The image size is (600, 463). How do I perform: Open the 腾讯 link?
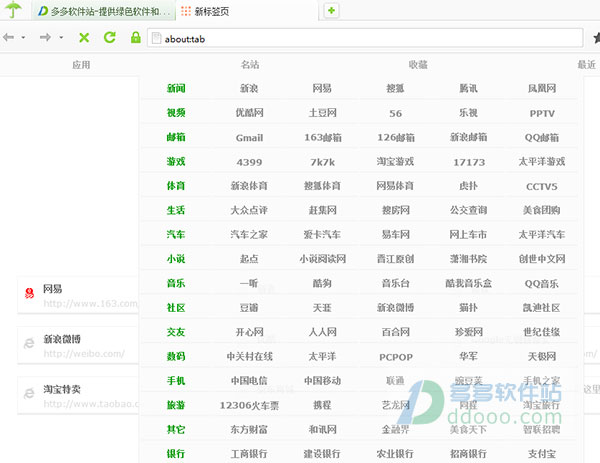click(x=468, y=88)
